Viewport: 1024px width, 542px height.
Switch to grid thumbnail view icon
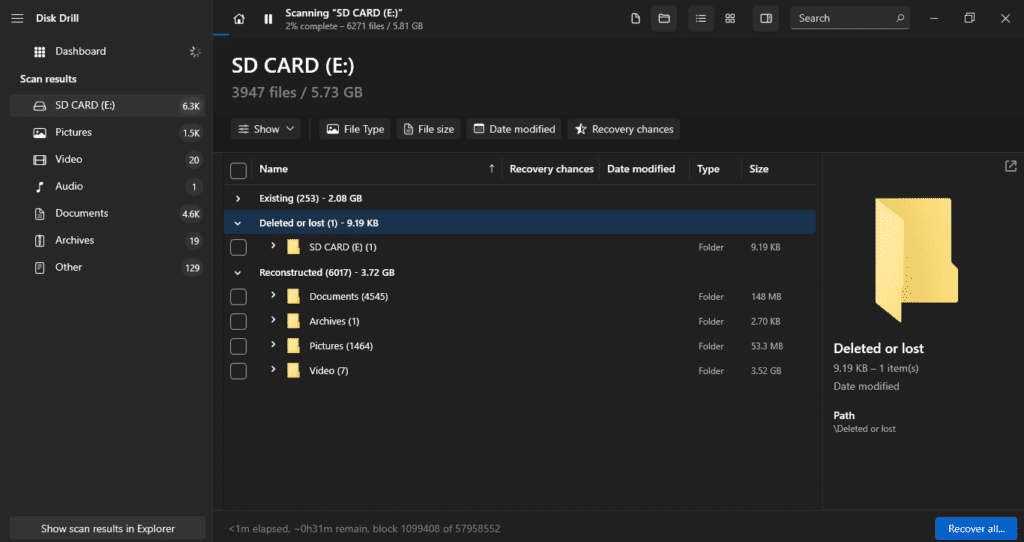coord(730,18)
